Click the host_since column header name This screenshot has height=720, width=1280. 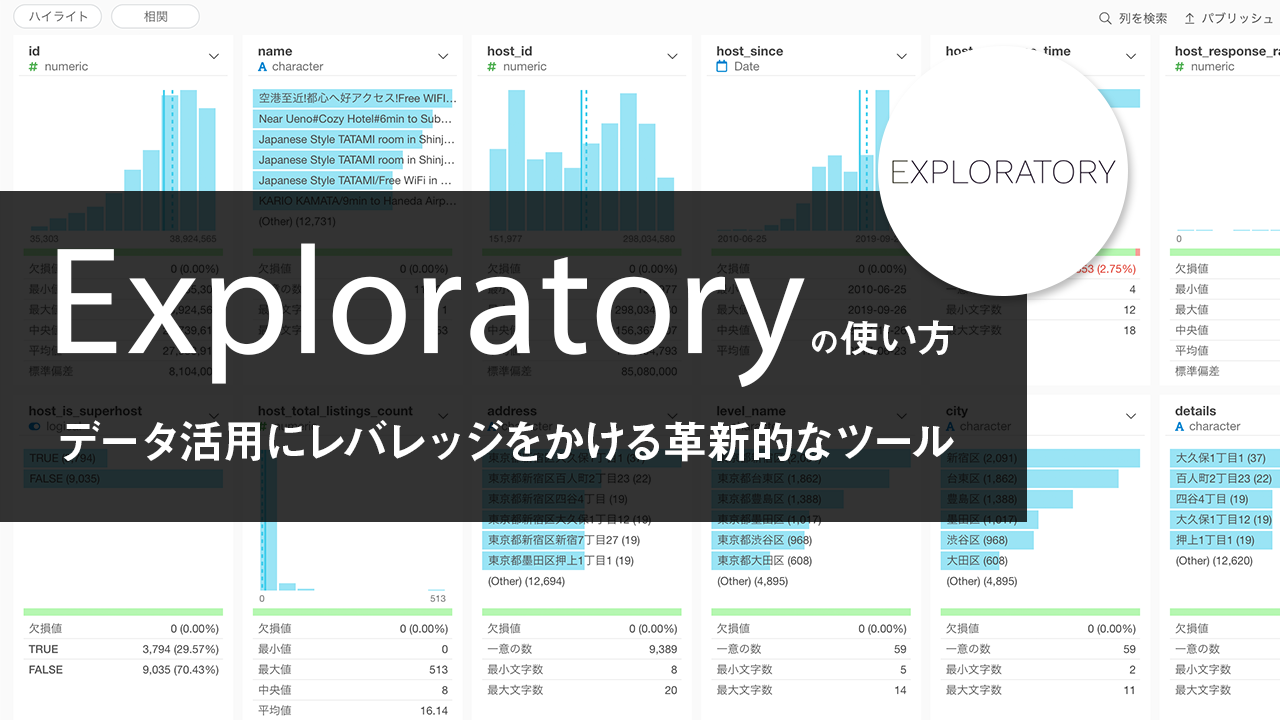(750, 51)
